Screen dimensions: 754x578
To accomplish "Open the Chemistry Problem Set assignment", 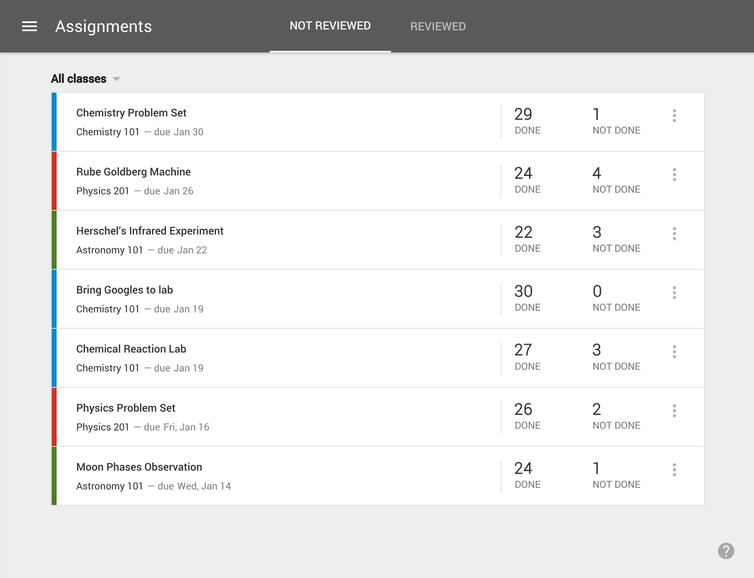I will [x=131, y=113].
